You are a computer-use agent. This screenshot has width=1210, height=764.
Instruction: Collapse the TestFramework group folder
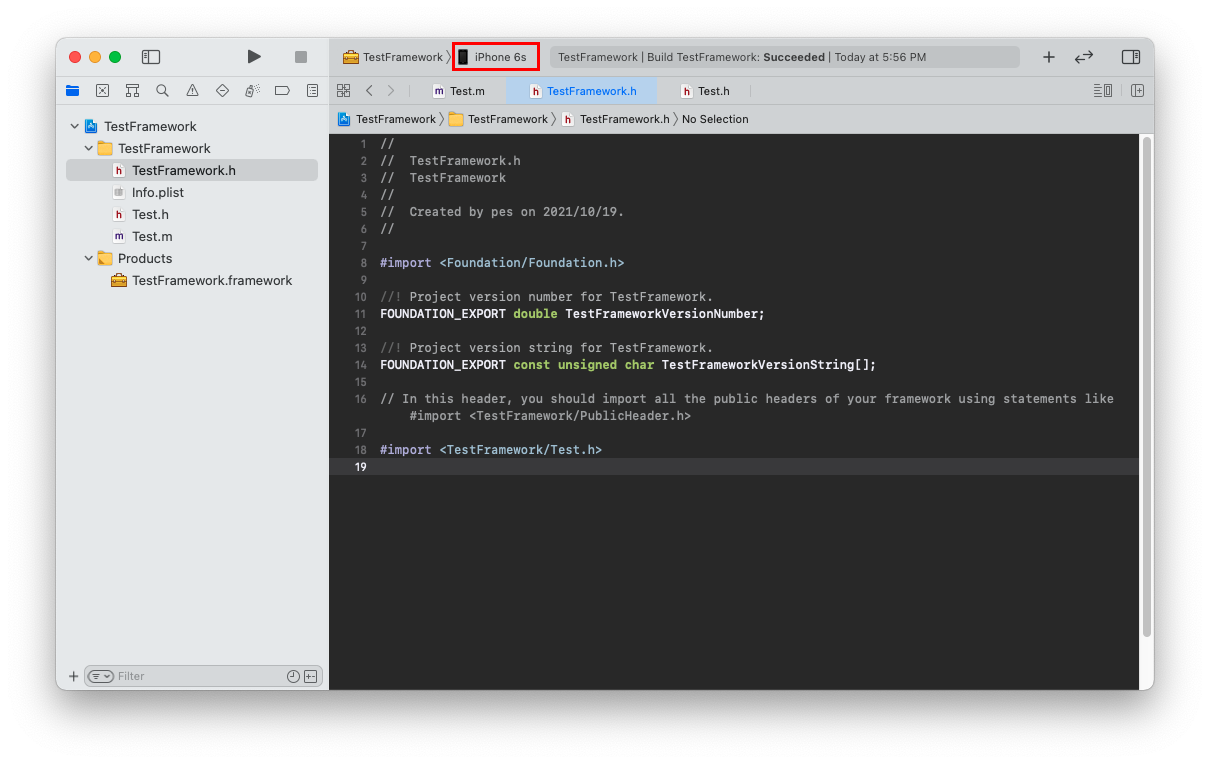pos(88,149)
